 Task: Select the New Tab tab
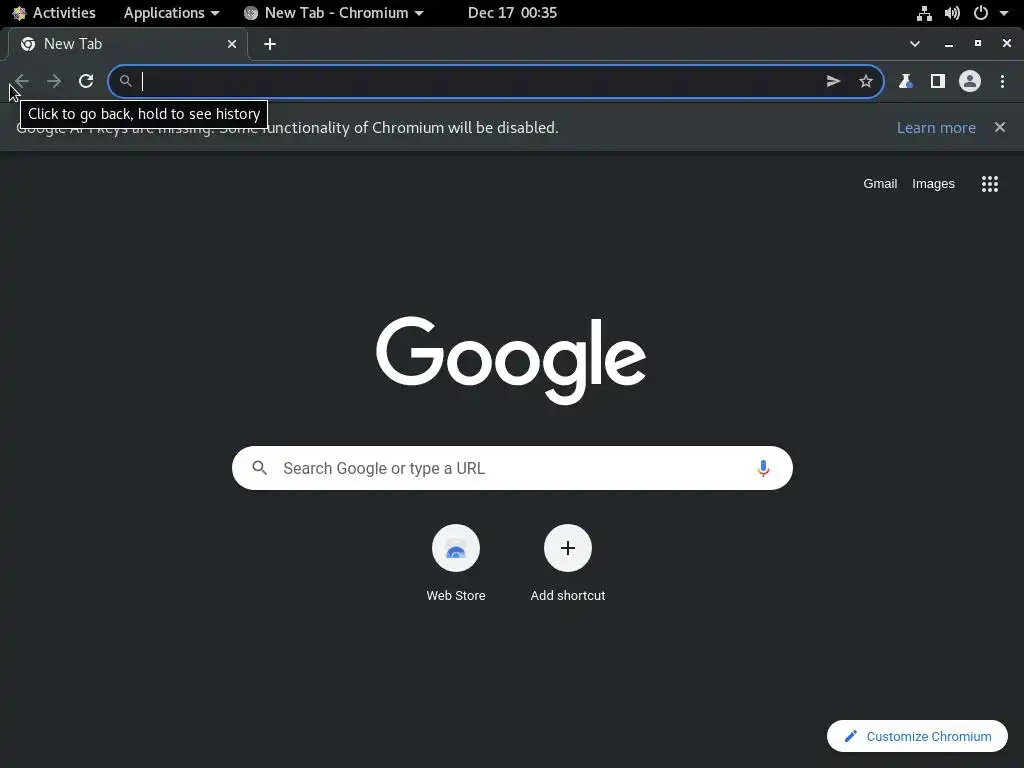pyautogui.click(x=128, y=44)
